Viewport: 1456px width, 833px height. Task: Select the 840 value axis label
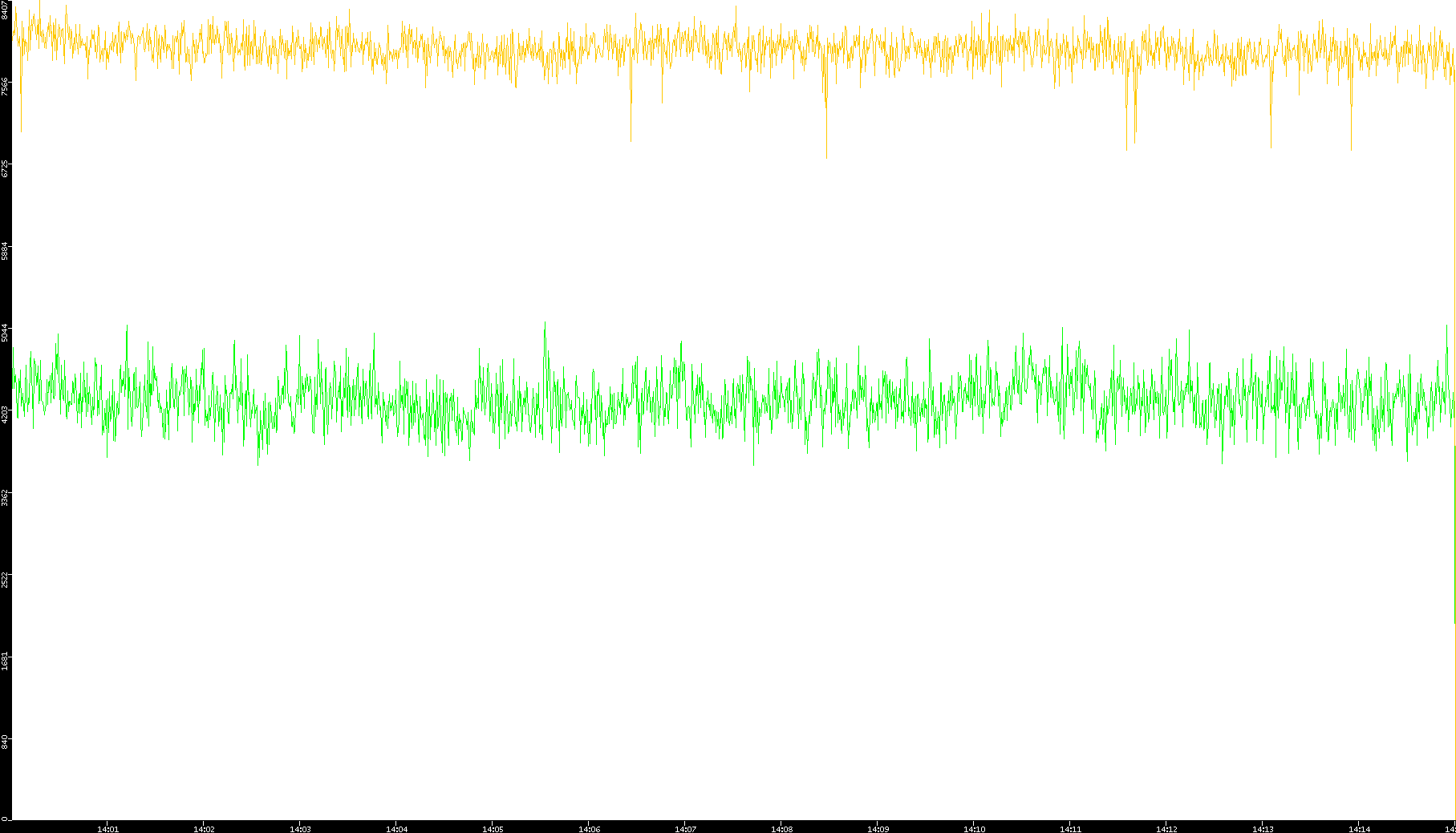[x=6, y=742]
